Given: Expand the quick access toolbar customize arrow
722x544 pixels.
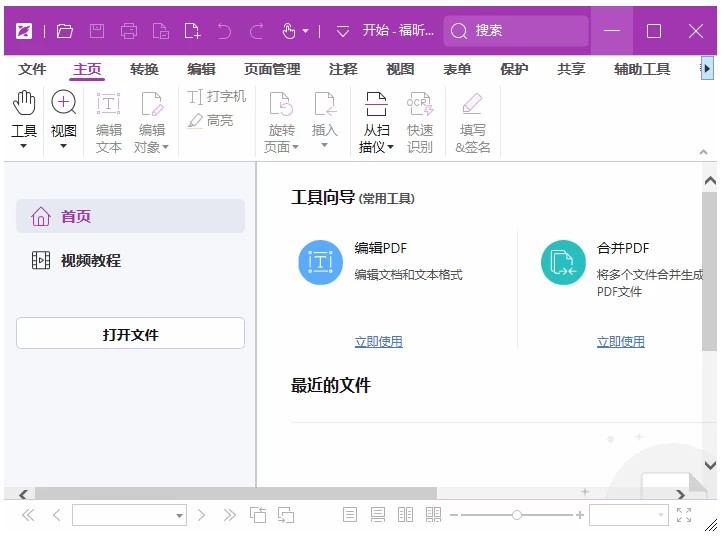Looking at the screenshot, I should [x=343, y=31].
